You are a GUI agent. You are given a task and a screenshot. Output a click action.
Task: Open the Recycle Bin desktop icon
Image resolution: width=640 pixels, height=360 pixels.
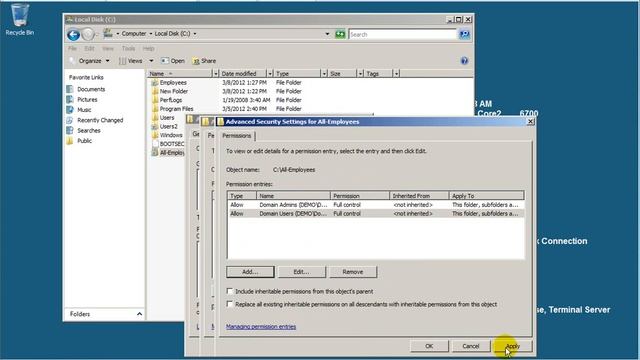(x=19, y=19)
